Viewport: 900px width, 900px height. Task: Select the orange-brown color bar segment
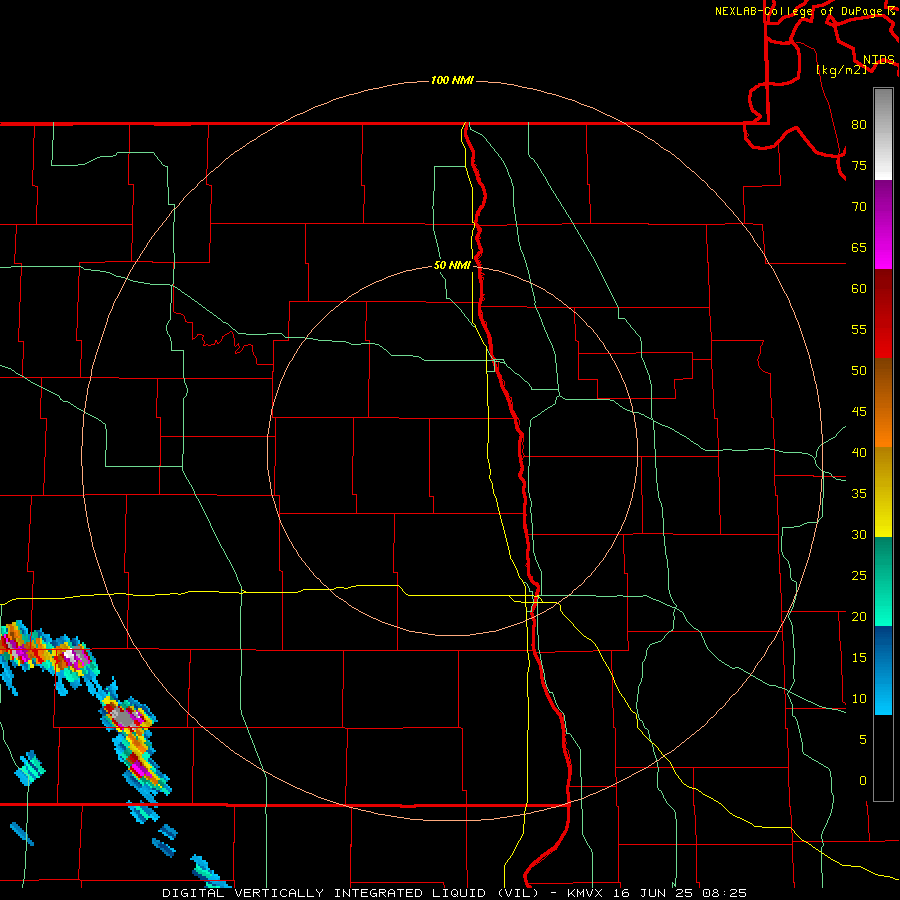click(x=883, y=402)
